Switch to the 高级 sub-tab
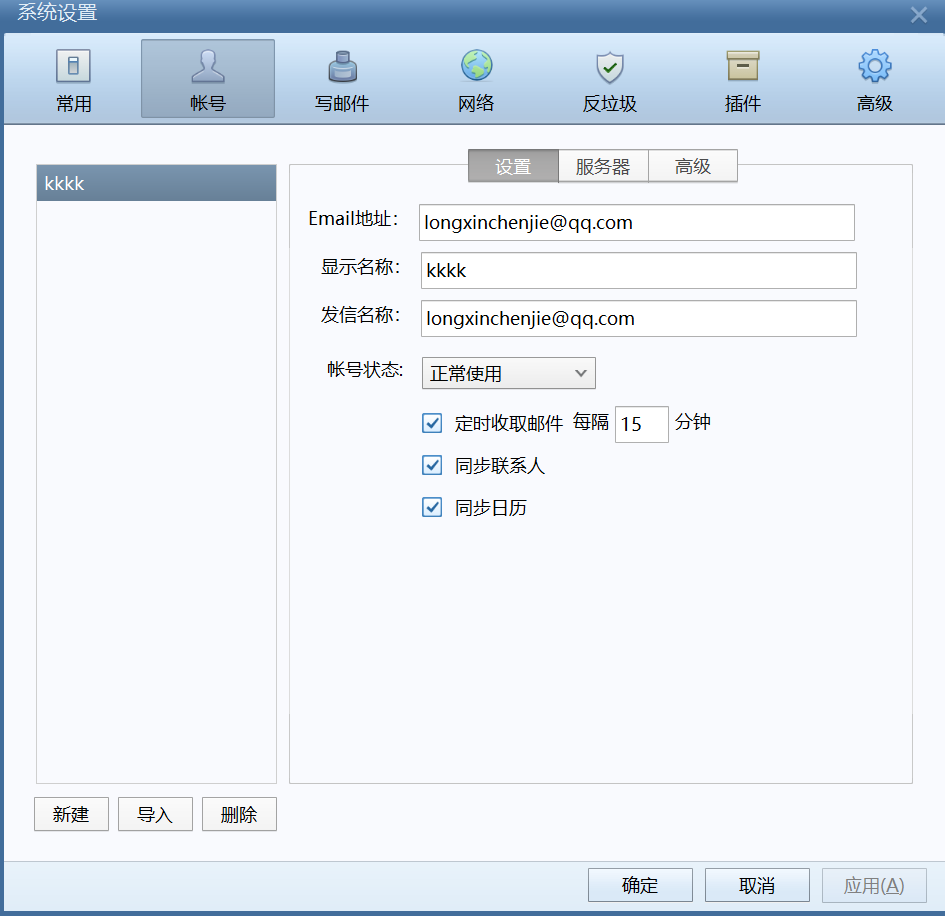This screenshot has height=916, width=945. pos(692,166)
